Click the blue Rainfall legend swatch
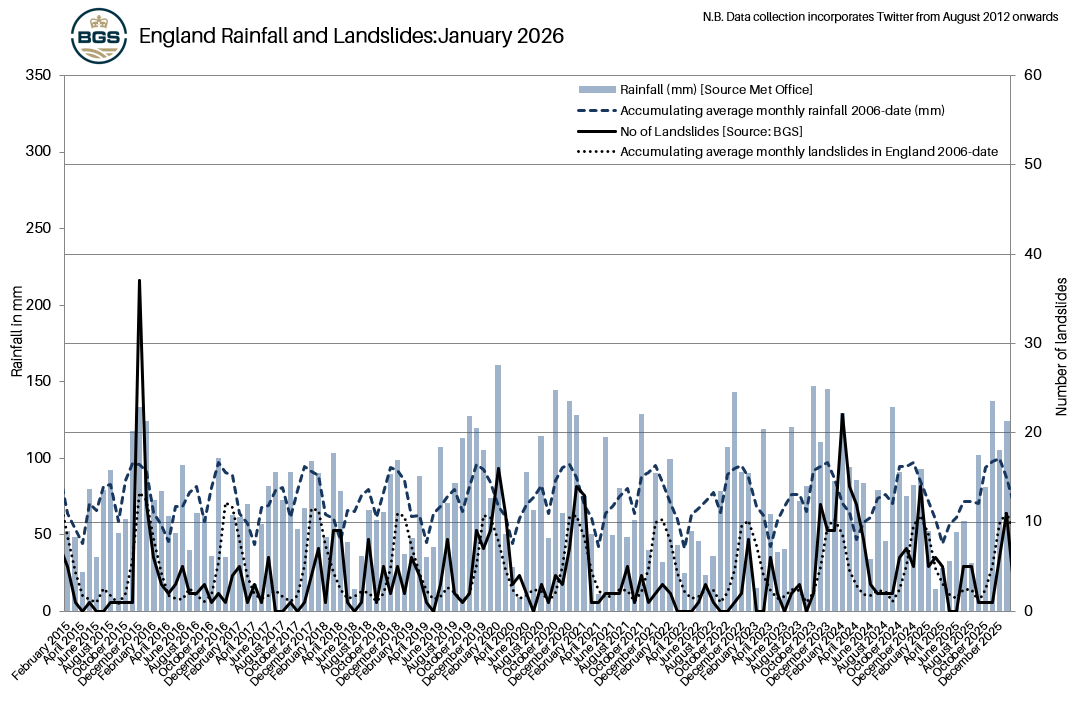 point(597,90)
